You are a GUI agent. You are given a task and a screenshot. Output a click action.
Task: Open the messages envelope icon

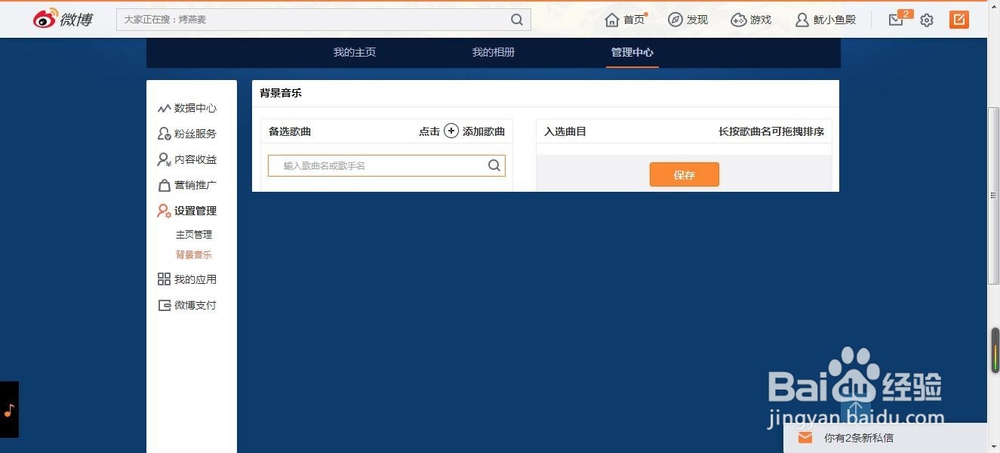click(x=897, y=20)
